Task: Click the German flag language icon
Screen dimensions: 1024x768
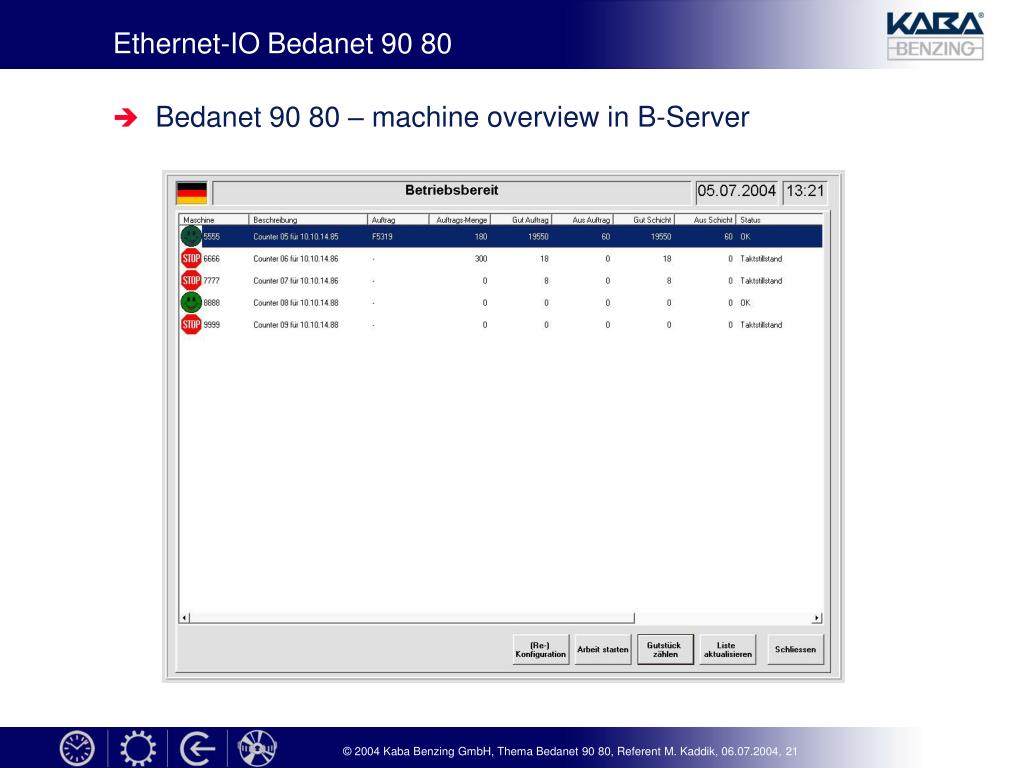Action: 191,193
